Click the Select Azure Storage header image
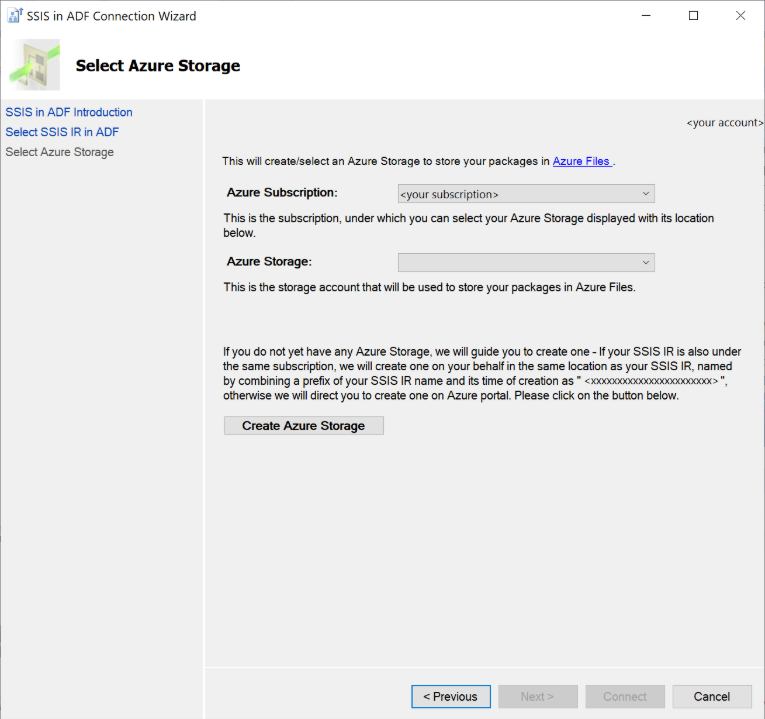The height and width of the screenshot is (719, 765). pyautogui.click(x=35, y=65)
